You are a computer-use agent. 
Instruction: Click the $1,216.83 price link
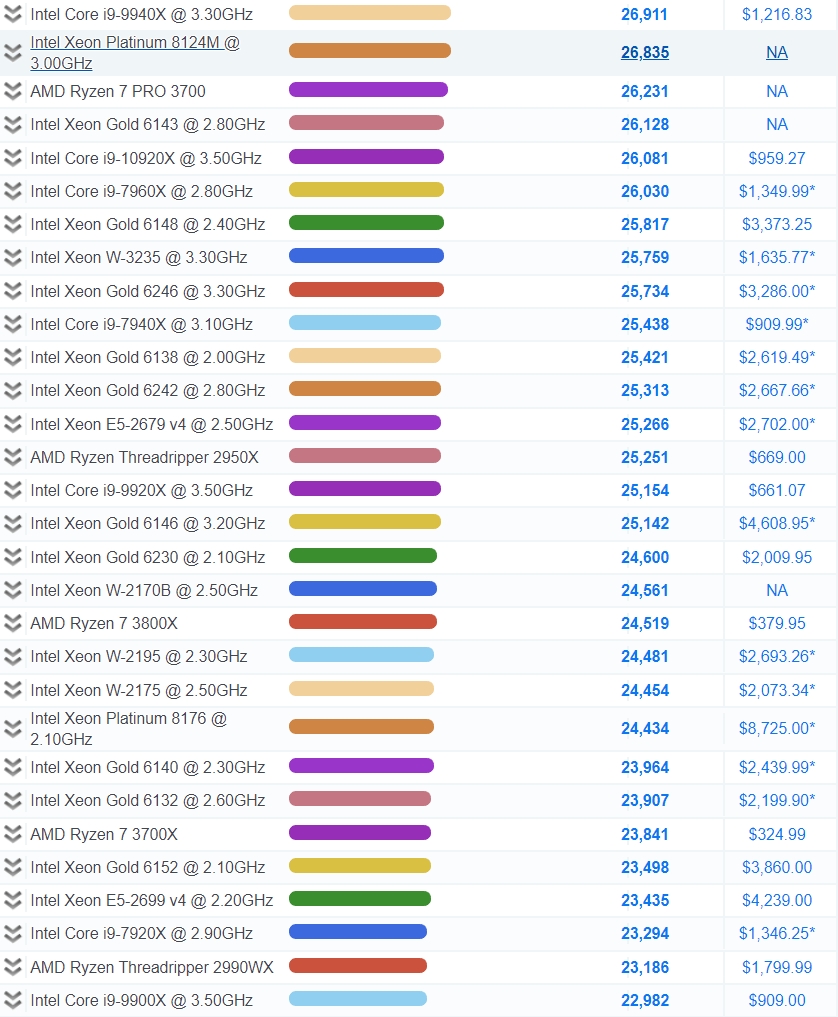point(777,14)
